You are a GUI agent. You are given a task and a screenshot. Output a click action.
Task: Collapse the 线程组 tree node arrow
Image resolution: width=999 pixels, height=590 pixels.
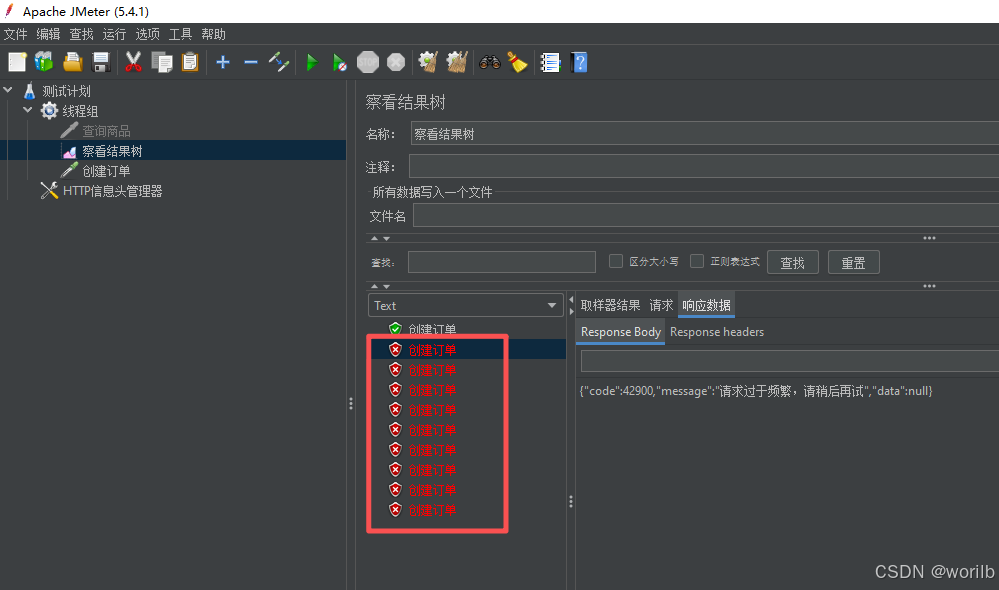[28, 110]
